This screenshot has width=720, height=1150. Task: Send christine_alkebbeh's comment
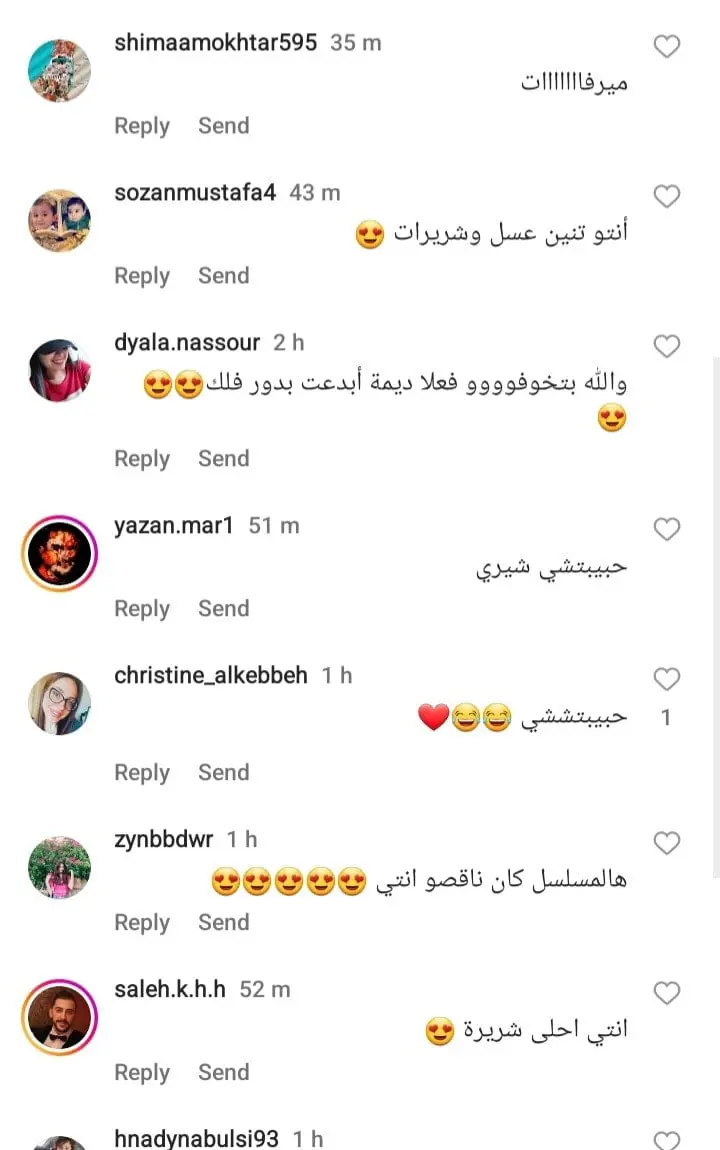pos(224,772)
